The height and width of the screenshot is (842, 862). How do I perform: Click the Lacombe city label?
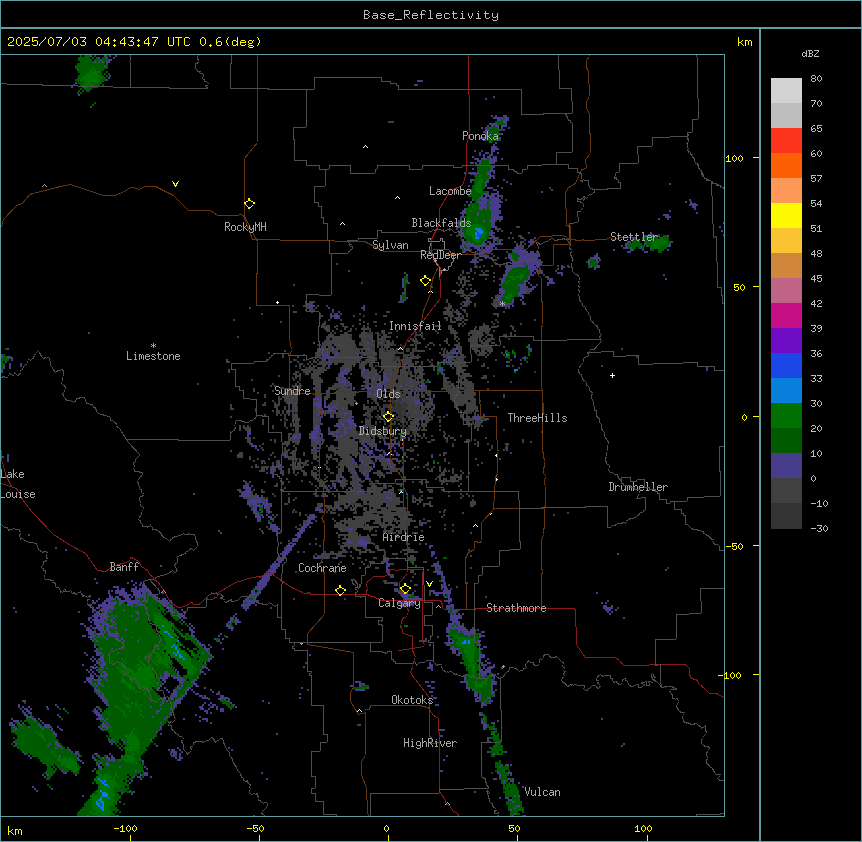tap(450, 191)
